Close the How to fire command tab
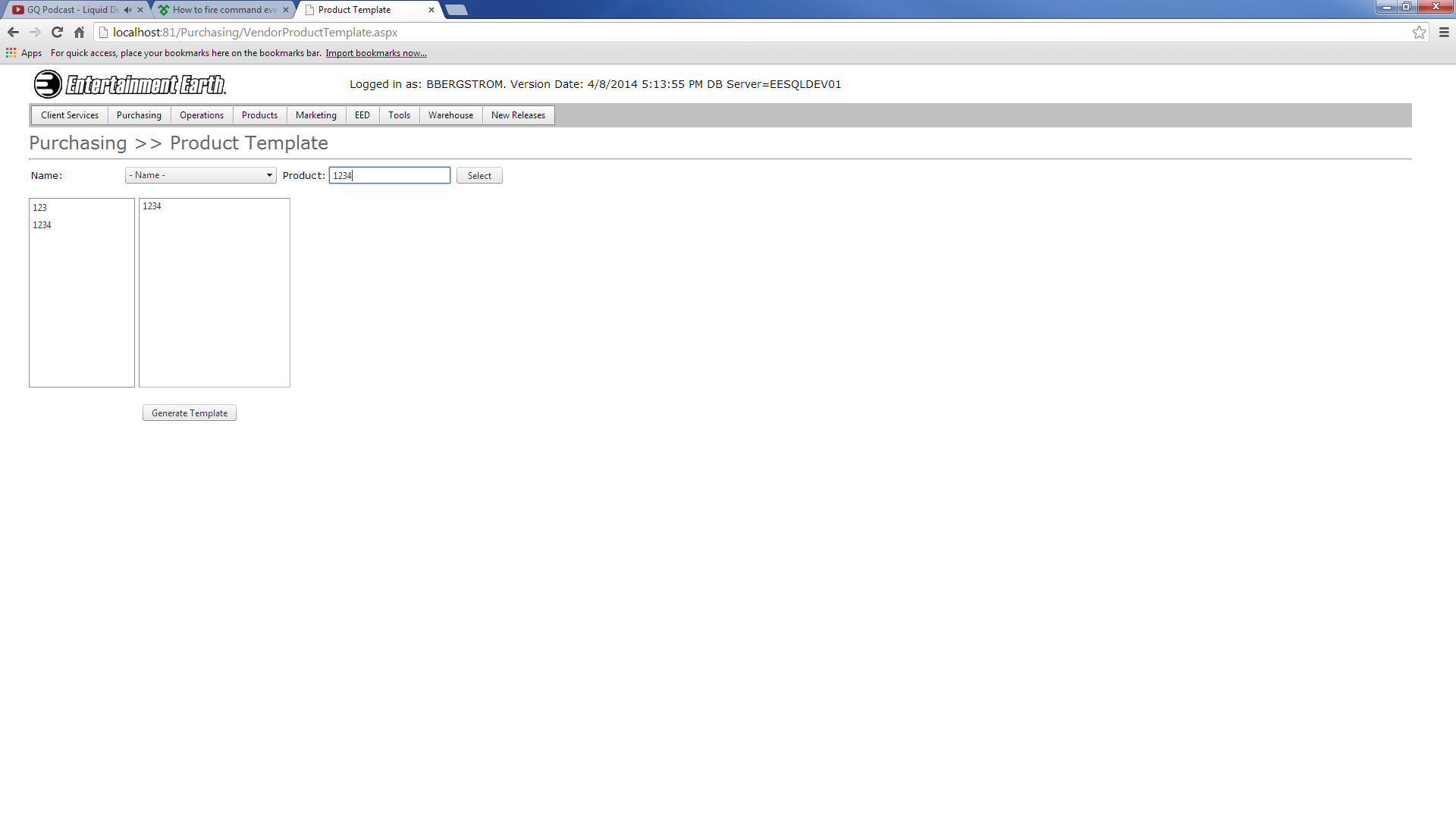This screenshot has height=819, width=1456. tap(286, 10)
